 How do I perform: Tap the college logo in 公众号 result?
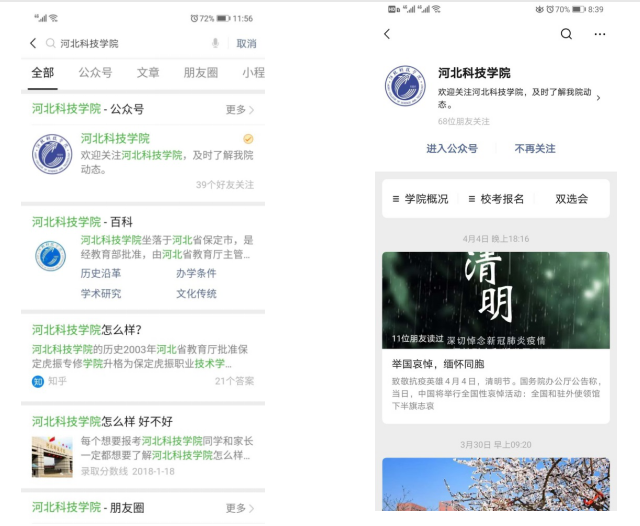click(52, 154)
